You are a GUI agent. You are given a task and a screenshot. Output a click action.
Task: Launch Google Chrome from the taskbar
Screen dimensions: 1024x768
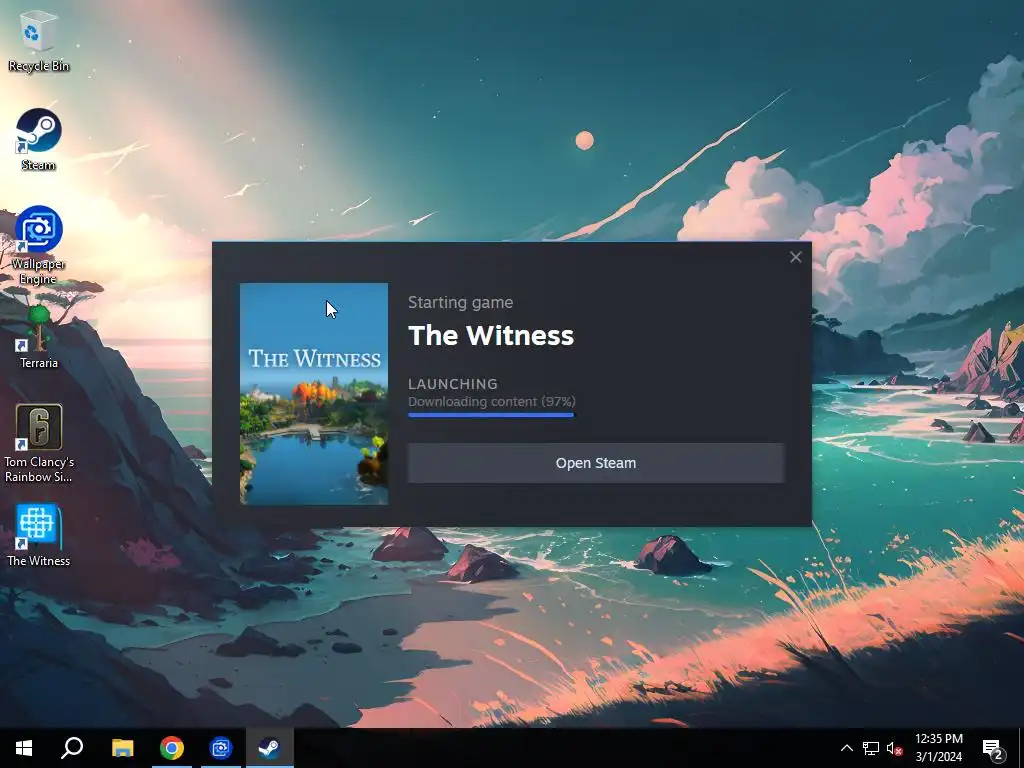(x=172, y=748)
